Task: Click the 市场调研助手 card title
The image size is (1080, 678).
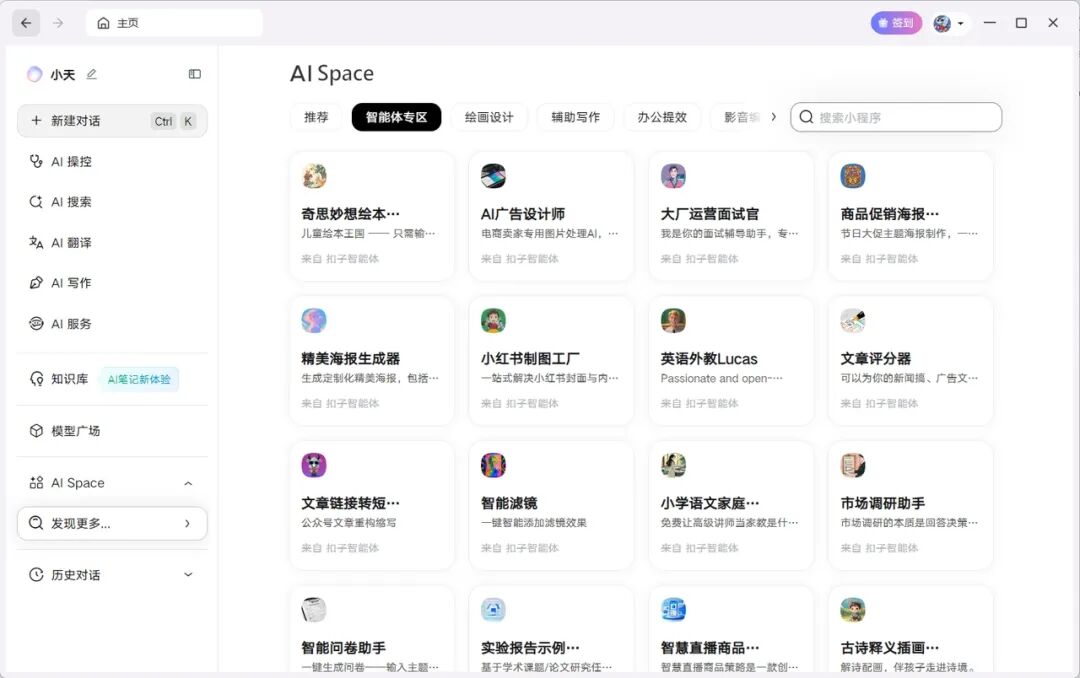Action: (882, 504)
